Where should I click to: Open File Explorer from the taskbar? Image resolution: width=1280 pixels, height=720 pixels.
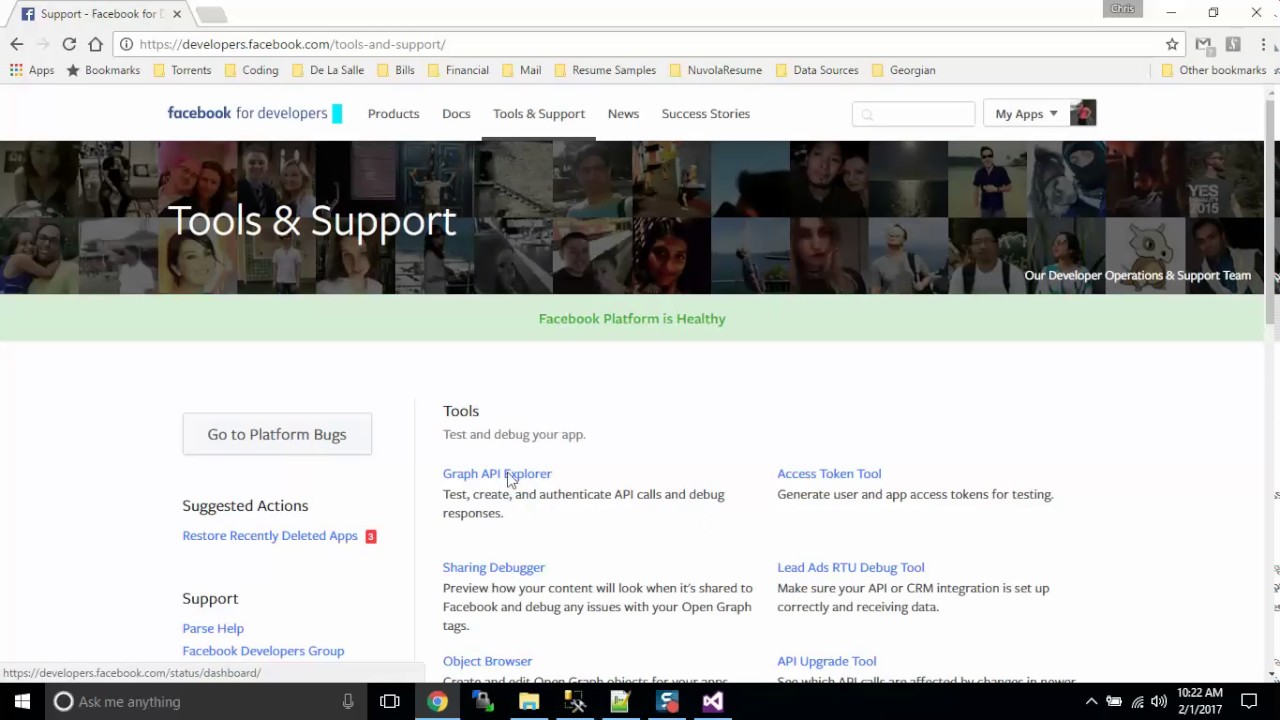[529, 701]
